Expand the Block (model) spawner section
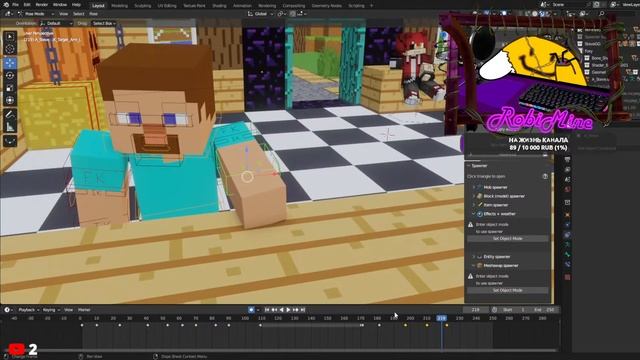The height and width of the screenshot is (360, 640). click(474, 196)
